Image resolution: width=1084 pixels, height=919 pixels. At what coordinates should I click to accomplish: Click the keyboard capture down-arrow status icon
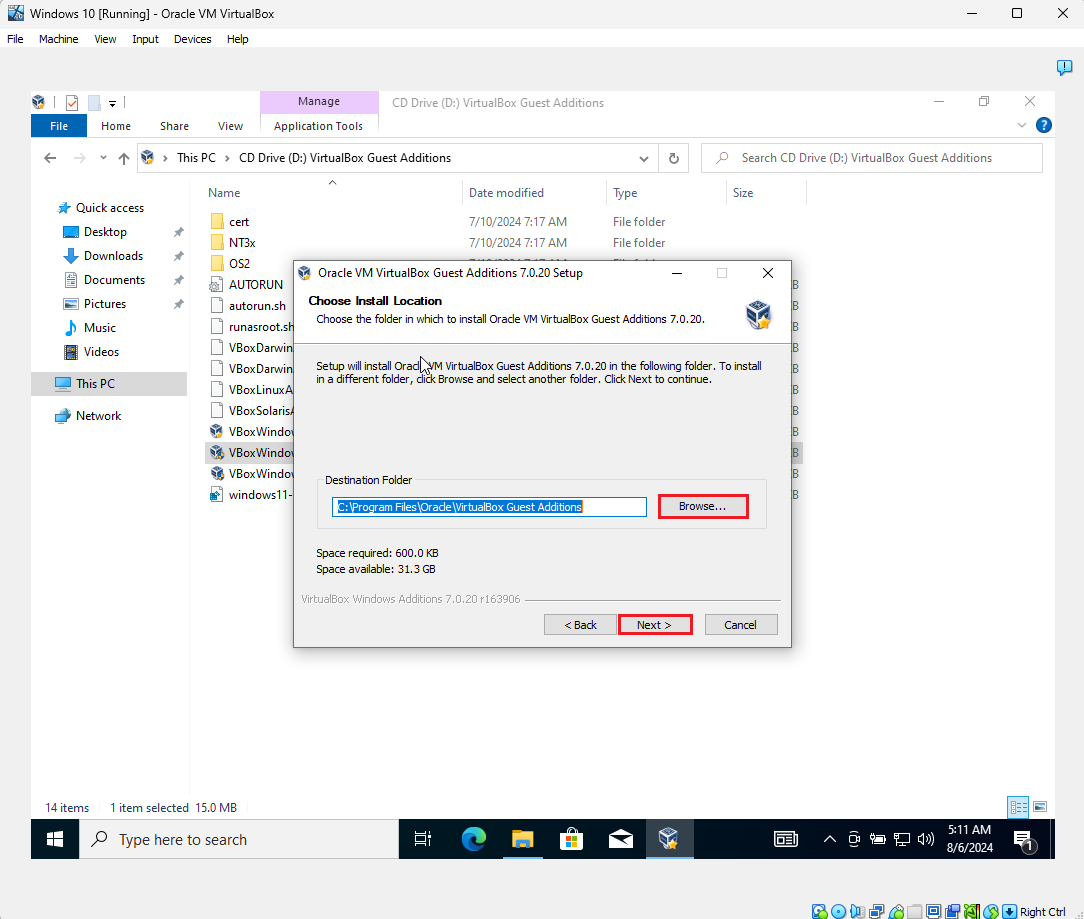tap(1010, 911)
